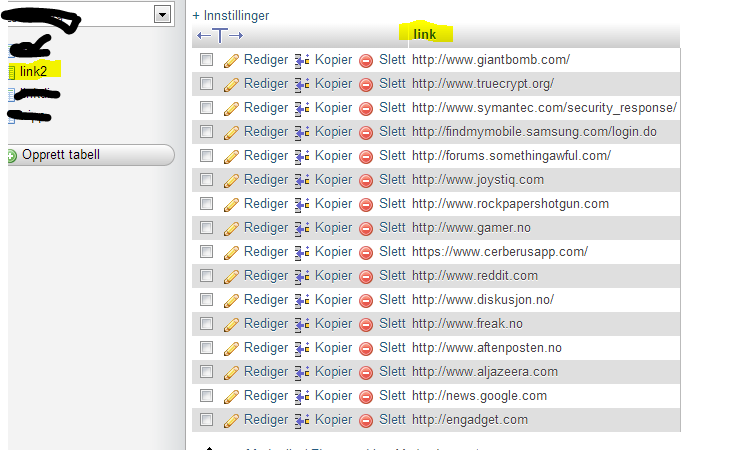
Task: Click red delete icon for news.google.com row
Action: (366, 397)
